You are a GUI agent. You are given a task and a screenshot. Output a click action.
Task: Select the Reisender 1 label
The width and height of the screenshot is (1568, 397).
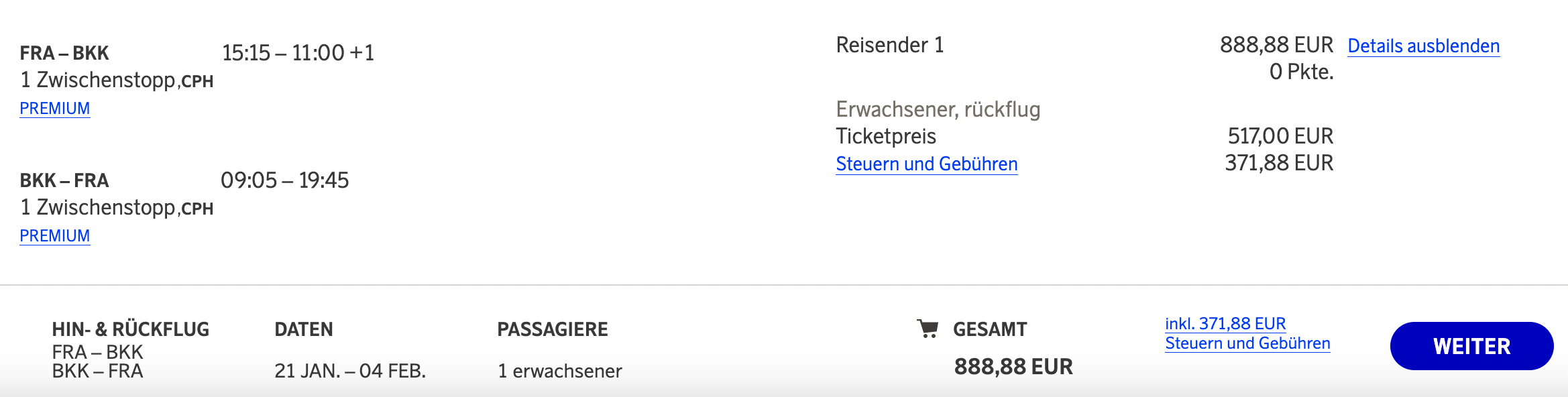pos(889,45)
